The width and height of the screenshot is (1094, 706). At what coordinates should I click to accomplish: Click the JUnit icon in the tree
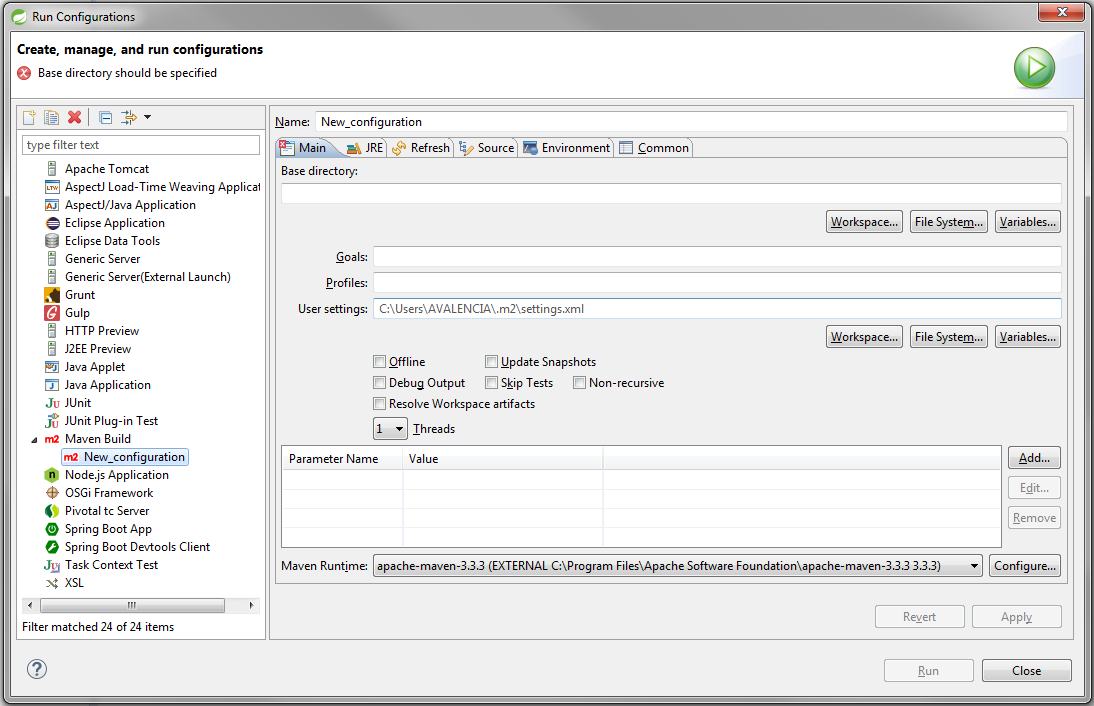click(52, 403)
